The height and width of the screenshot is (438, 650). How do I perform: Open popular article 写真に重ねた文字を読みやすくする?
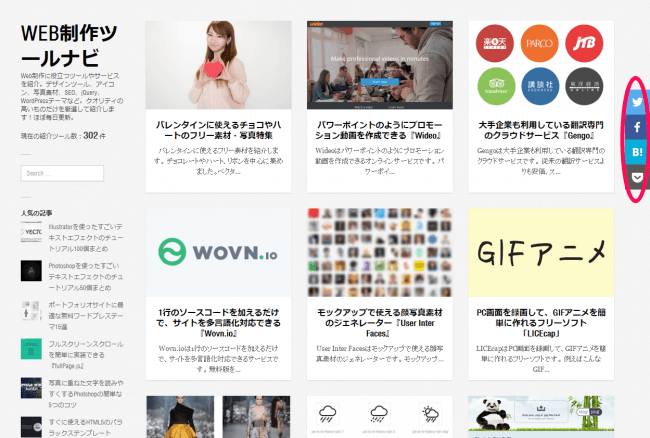(86, 394)
